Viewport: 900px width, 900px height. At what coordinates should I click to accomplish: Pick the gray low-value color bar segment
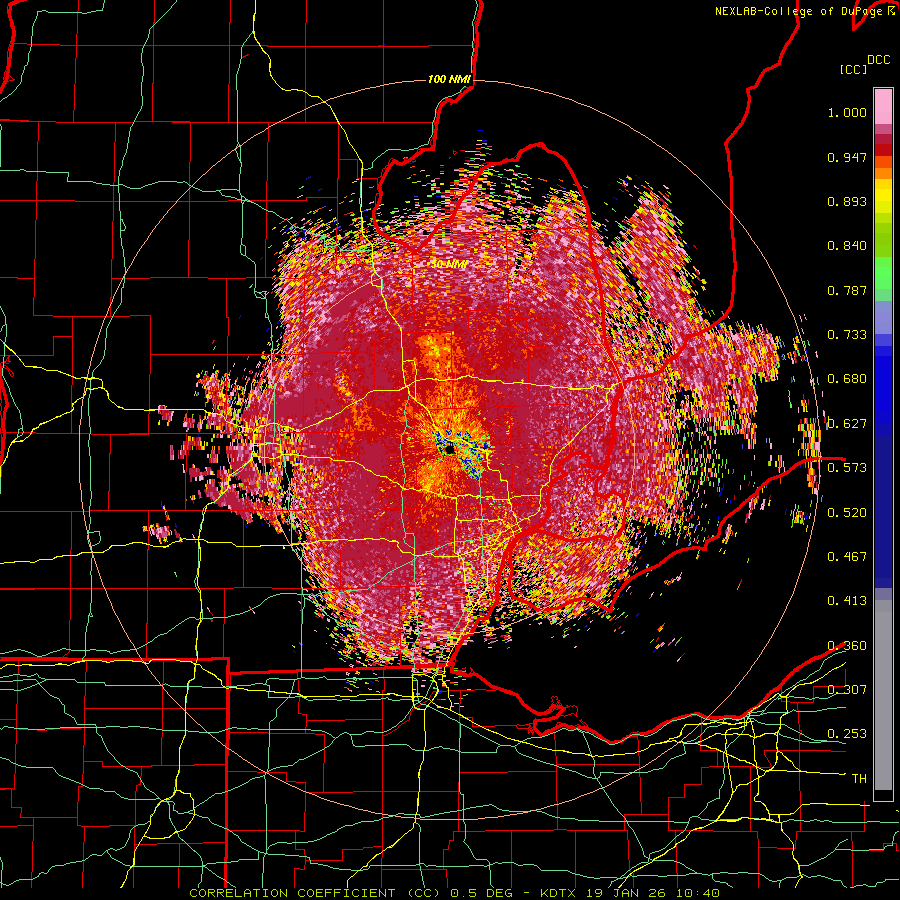pos(883,695)
